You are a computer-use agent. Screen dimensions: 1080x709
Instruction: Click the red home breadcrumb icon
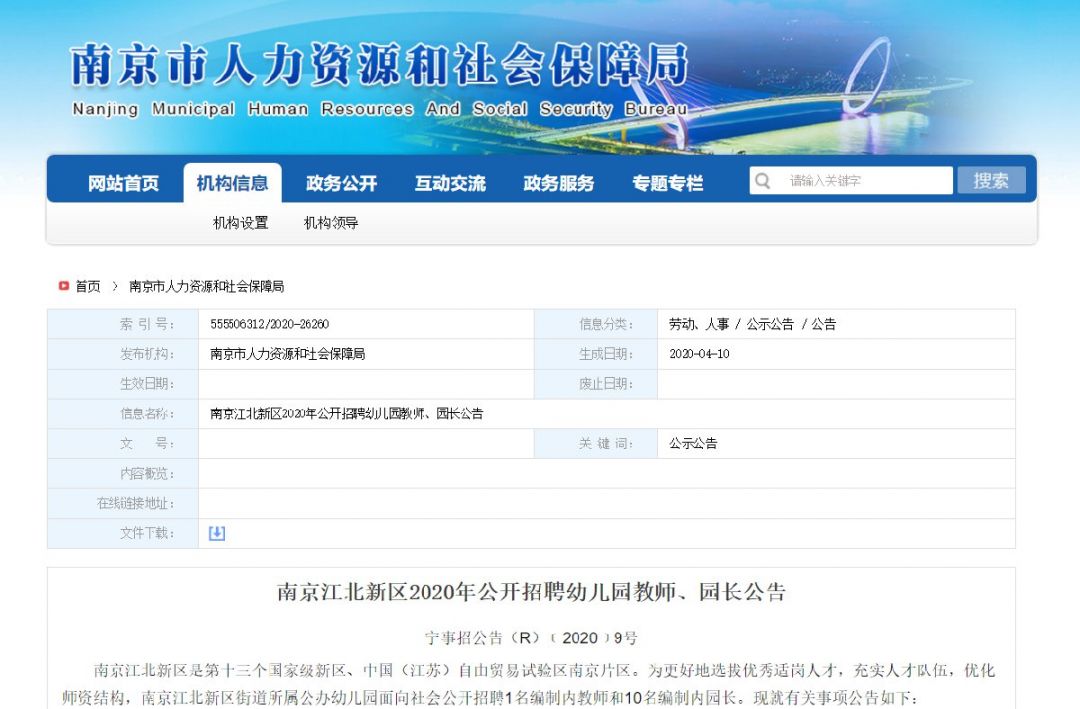coord(63,286)
